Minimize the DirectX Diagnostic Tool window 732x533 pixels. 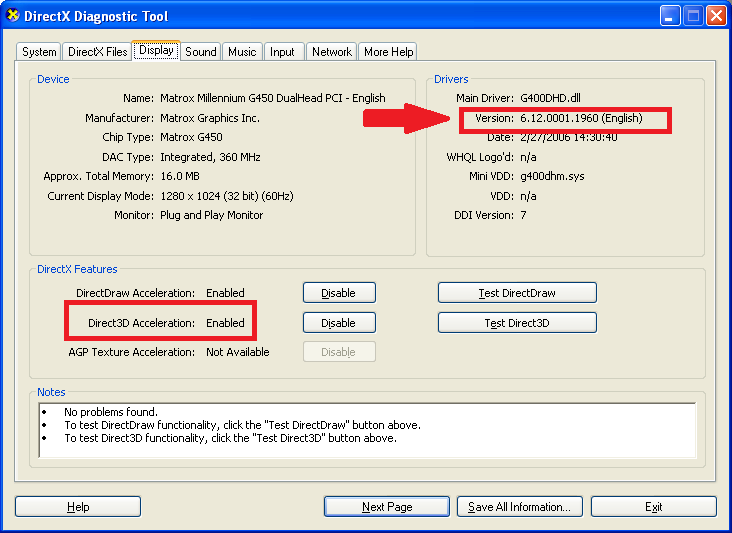click(670, 16)
